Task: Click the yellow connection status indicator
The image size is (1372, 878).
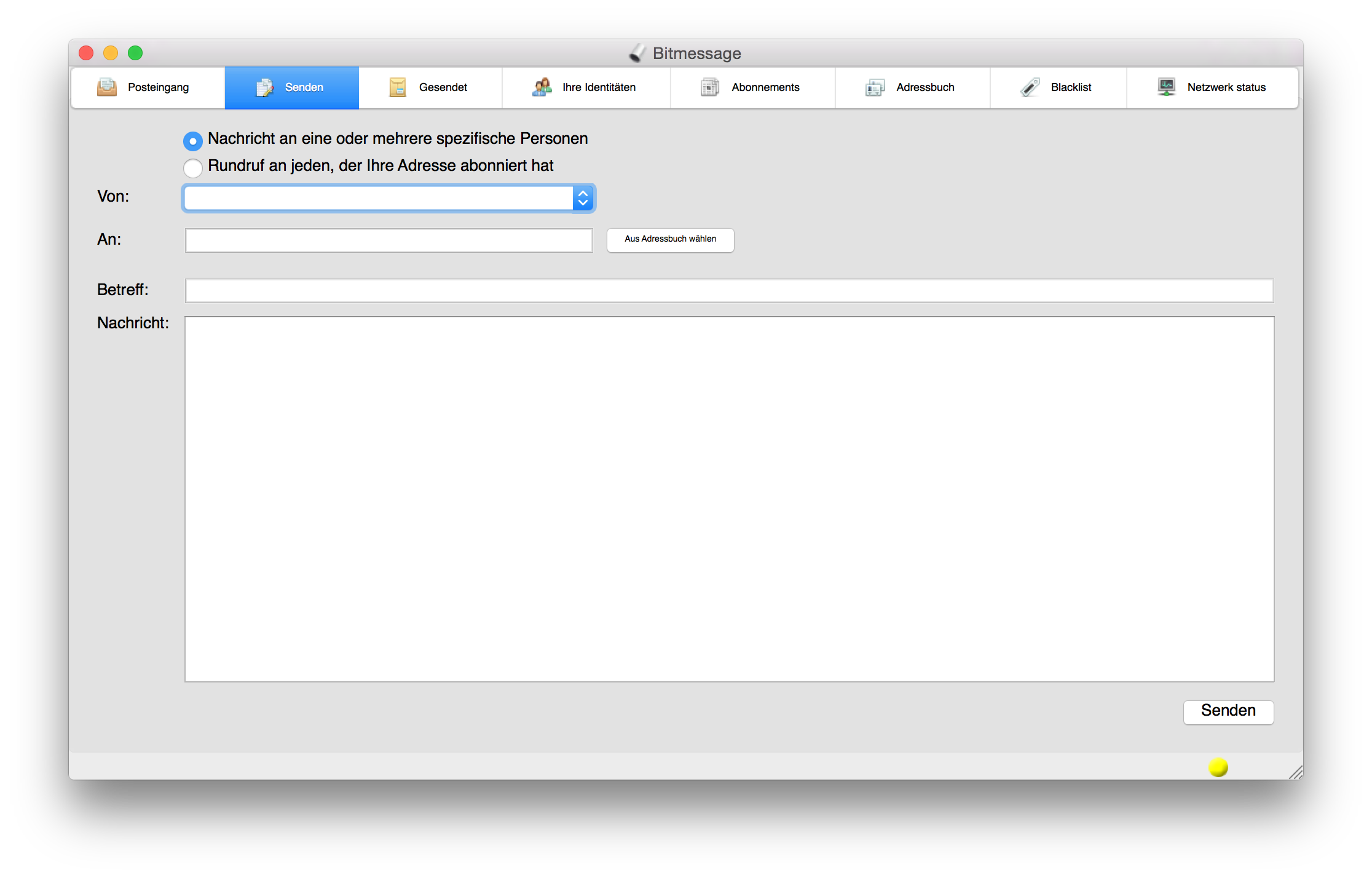Action: 1218,767
